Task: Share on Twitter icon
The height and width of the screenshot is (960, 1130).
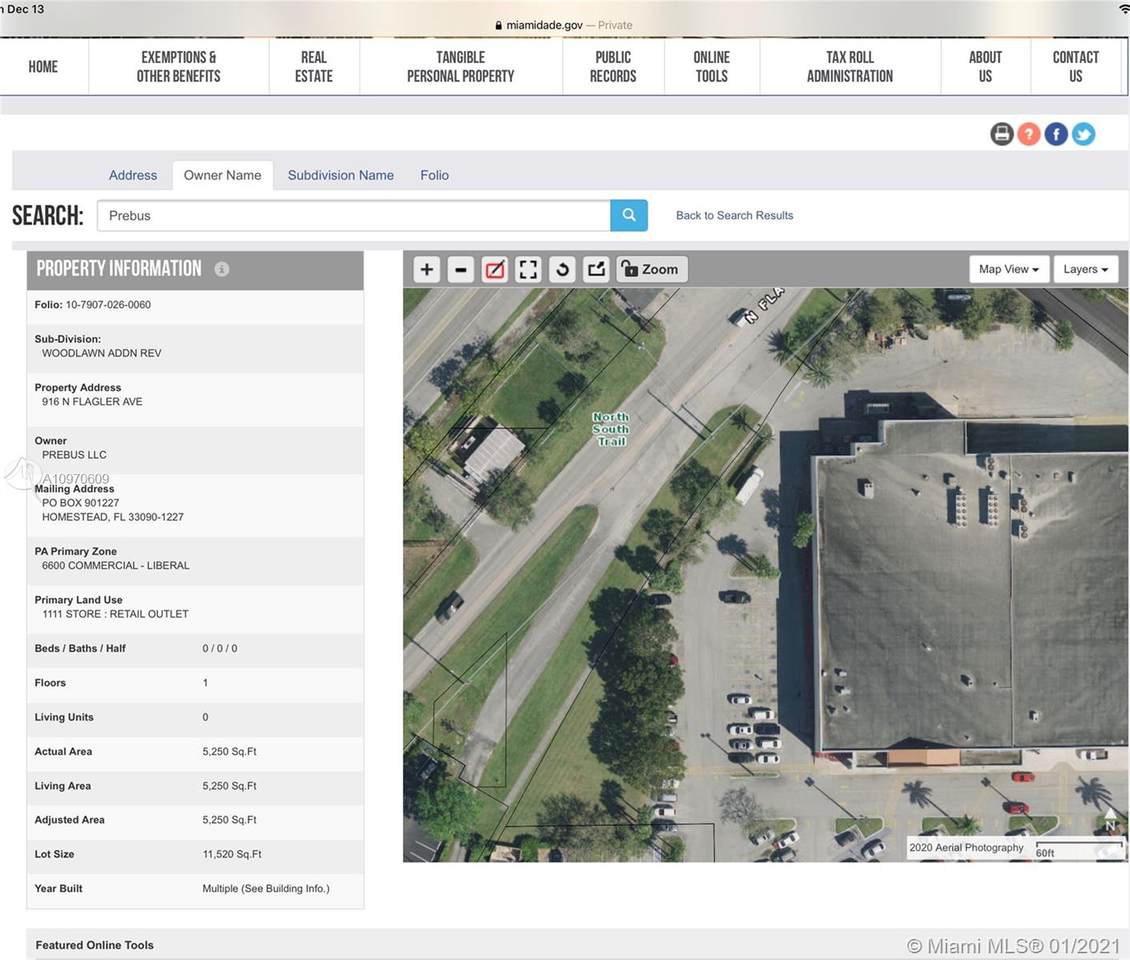Action: (x=1083, y=134)
